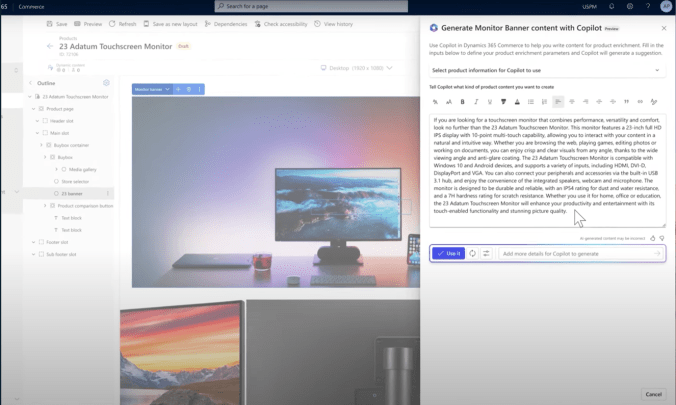Toggle left text alignment in the editor

click(558, 102)
